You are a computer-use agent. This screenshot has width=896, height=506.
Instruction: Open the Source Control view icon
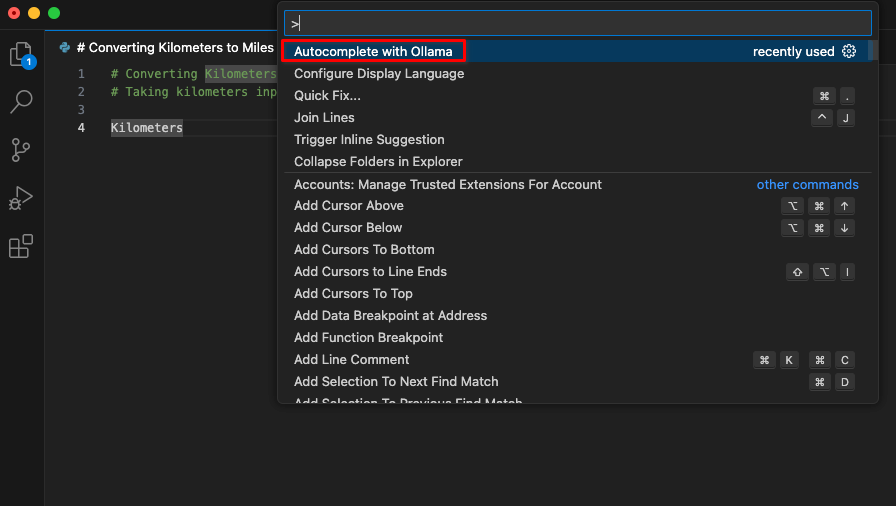(x=21, y=150)
